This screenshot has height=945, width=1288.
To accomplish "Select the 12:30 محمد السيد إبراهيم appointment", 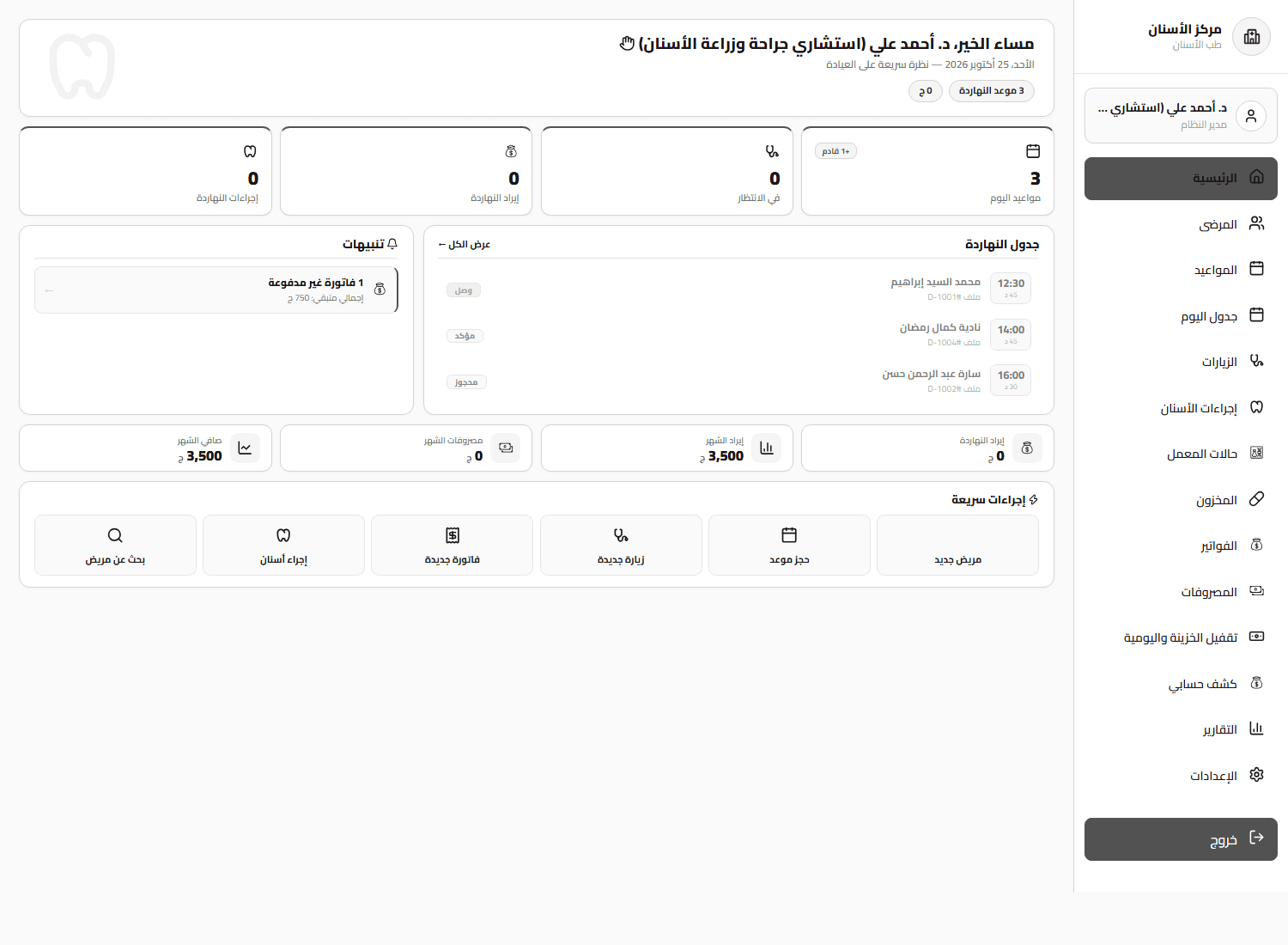I will point(738,290).
